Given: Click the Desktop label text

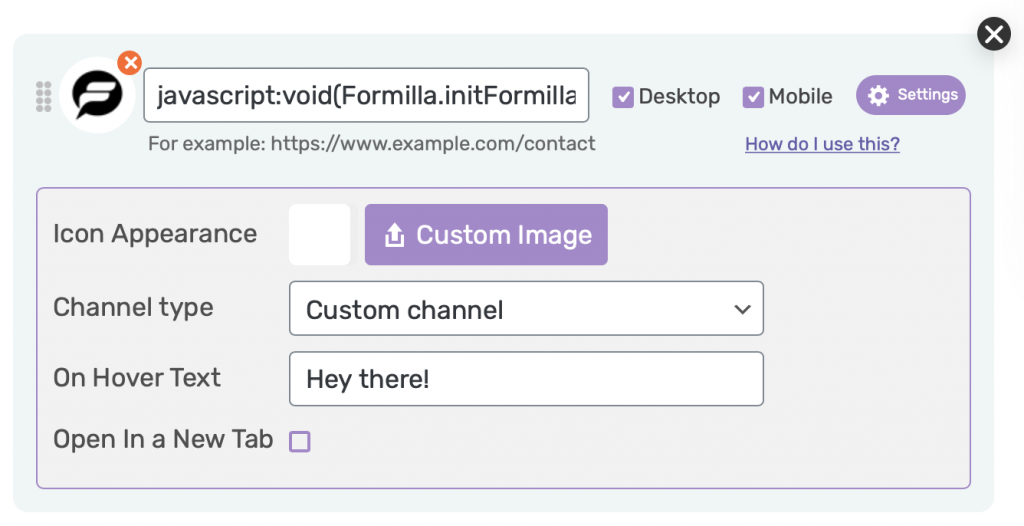Looking at the screenshot, I should click(x=679, y=97).
